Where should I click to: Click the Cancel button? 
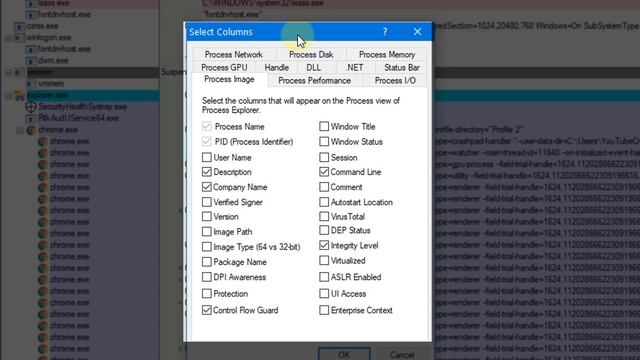pyautogui.click(x=402, y=354)
